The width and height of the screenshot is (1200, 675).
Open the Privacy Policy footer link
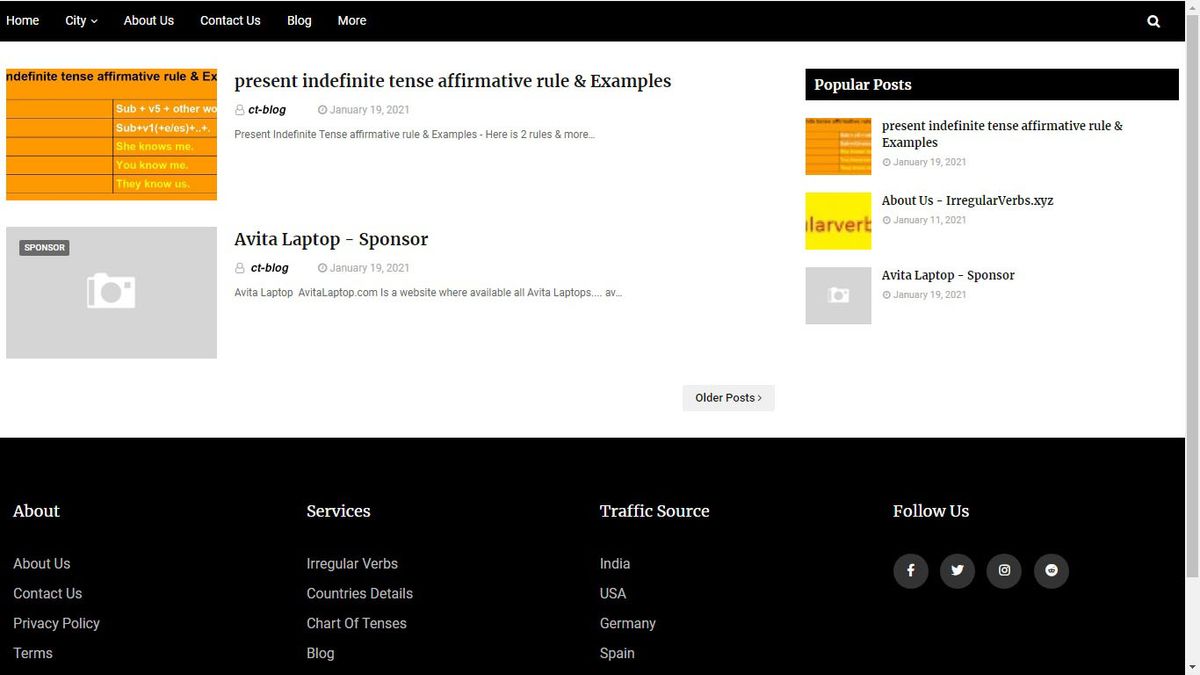click(56, 623)
